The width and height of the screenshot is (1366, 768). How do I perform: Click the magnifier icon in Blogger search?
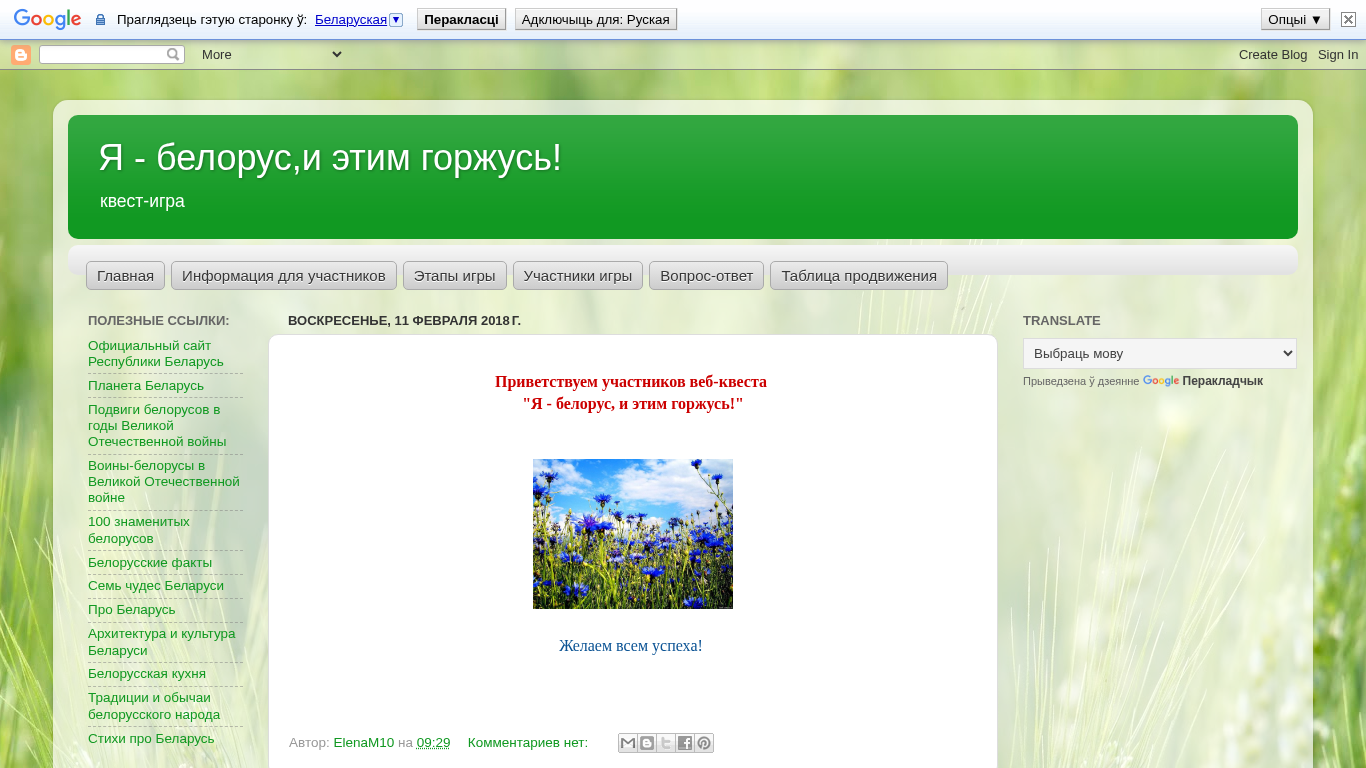173,55
